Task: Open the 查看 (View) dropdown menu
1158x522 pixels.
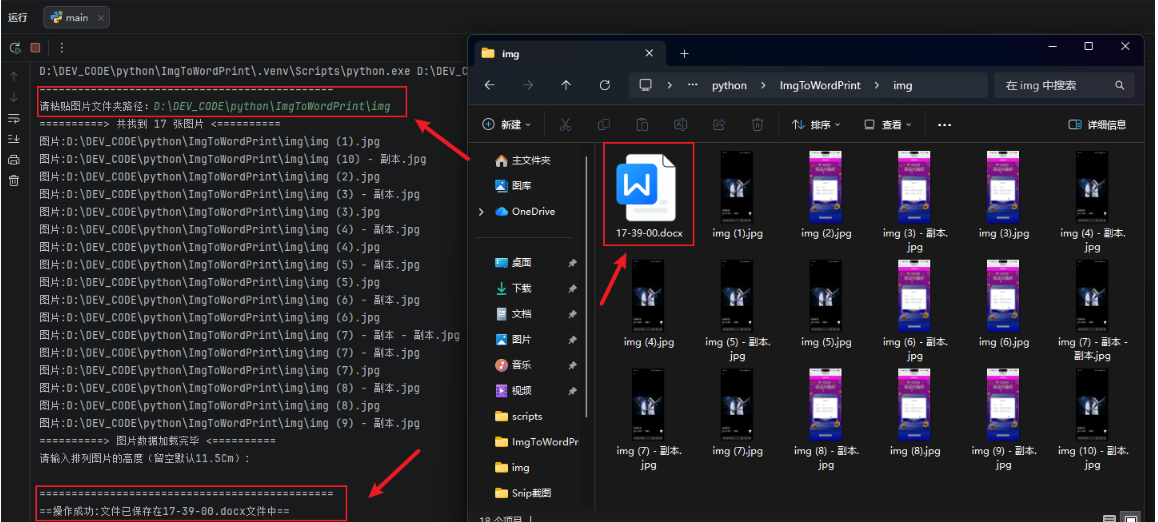Action: click(x=887, y=125)
